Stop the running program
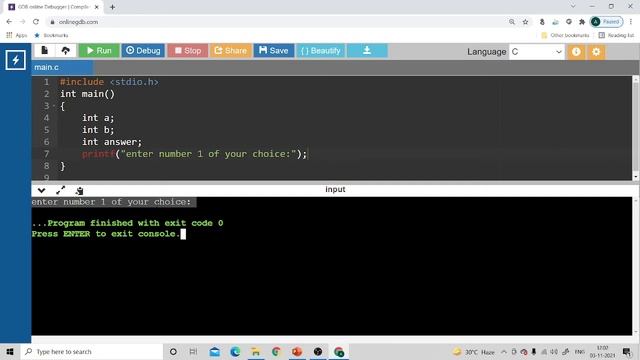Viewport: 640px width, 360px height. [x=187, y=51]
